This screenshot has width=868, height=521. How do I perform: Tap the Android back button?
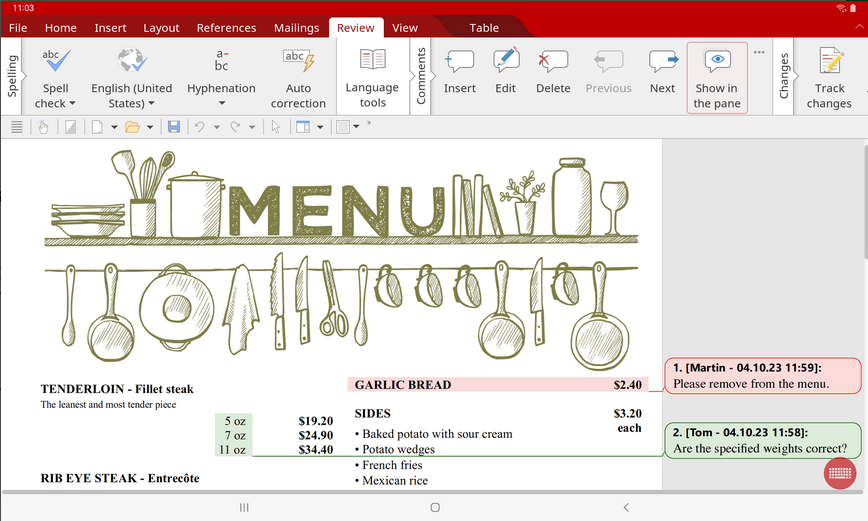tap(626, 507)
